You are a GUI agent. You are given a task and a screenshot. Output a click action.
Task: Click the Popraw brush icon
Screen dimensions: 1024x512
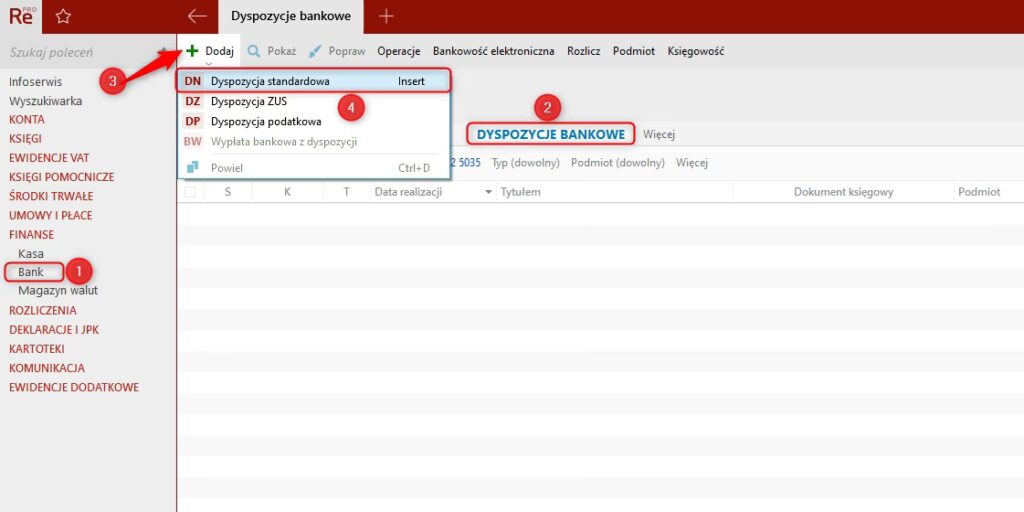(x=315, y=51)
